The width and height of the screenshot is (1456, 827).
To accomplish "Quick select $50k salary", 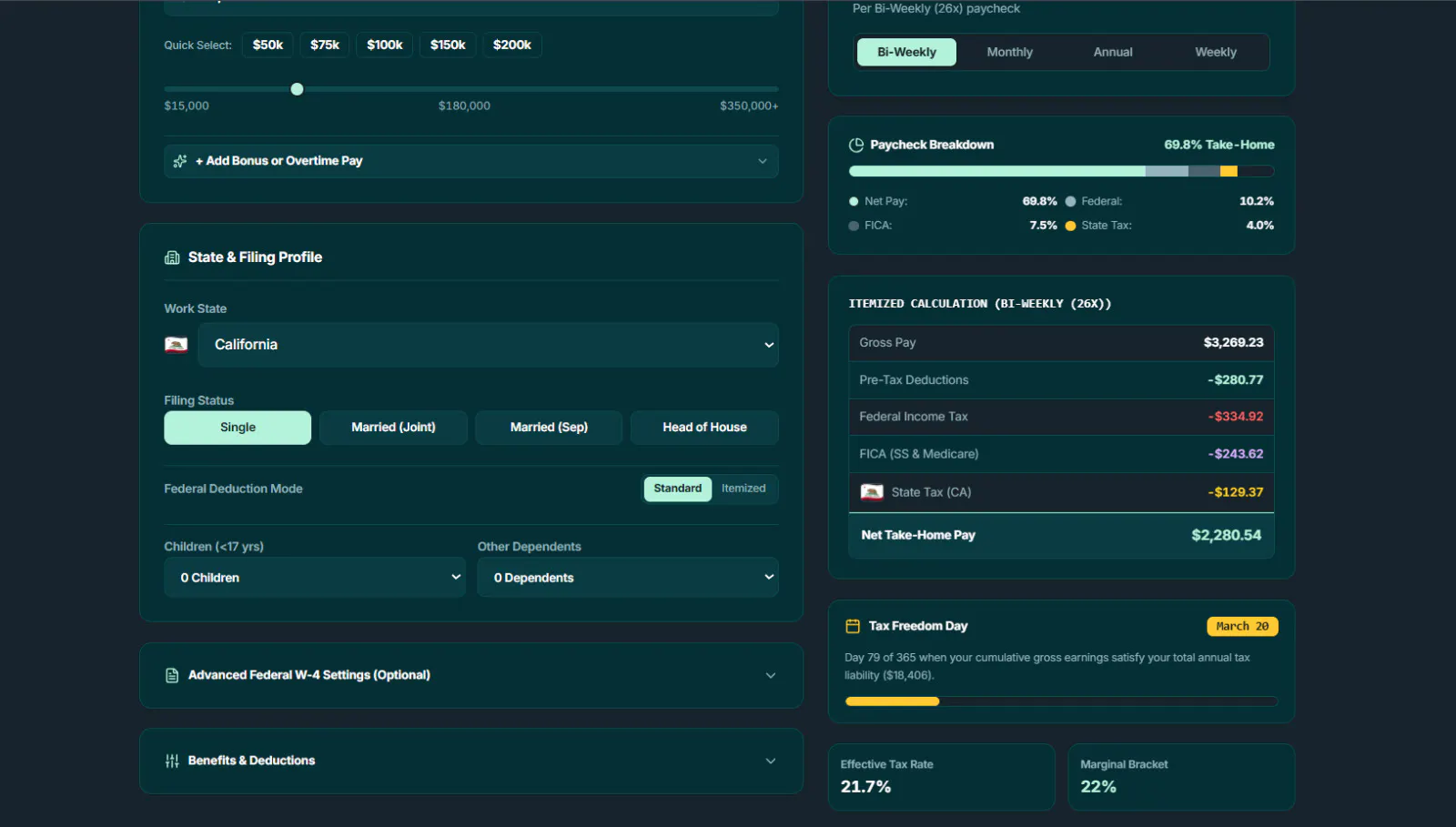I will click(268, 45).
